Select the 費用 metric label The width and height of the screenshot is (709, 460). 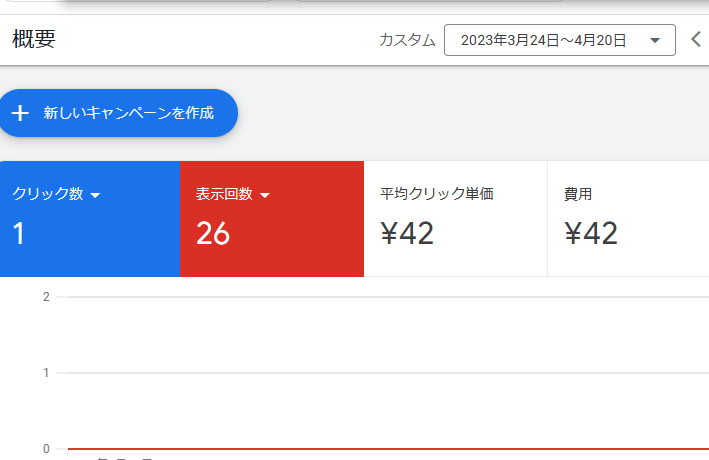[x=578, y=194]
